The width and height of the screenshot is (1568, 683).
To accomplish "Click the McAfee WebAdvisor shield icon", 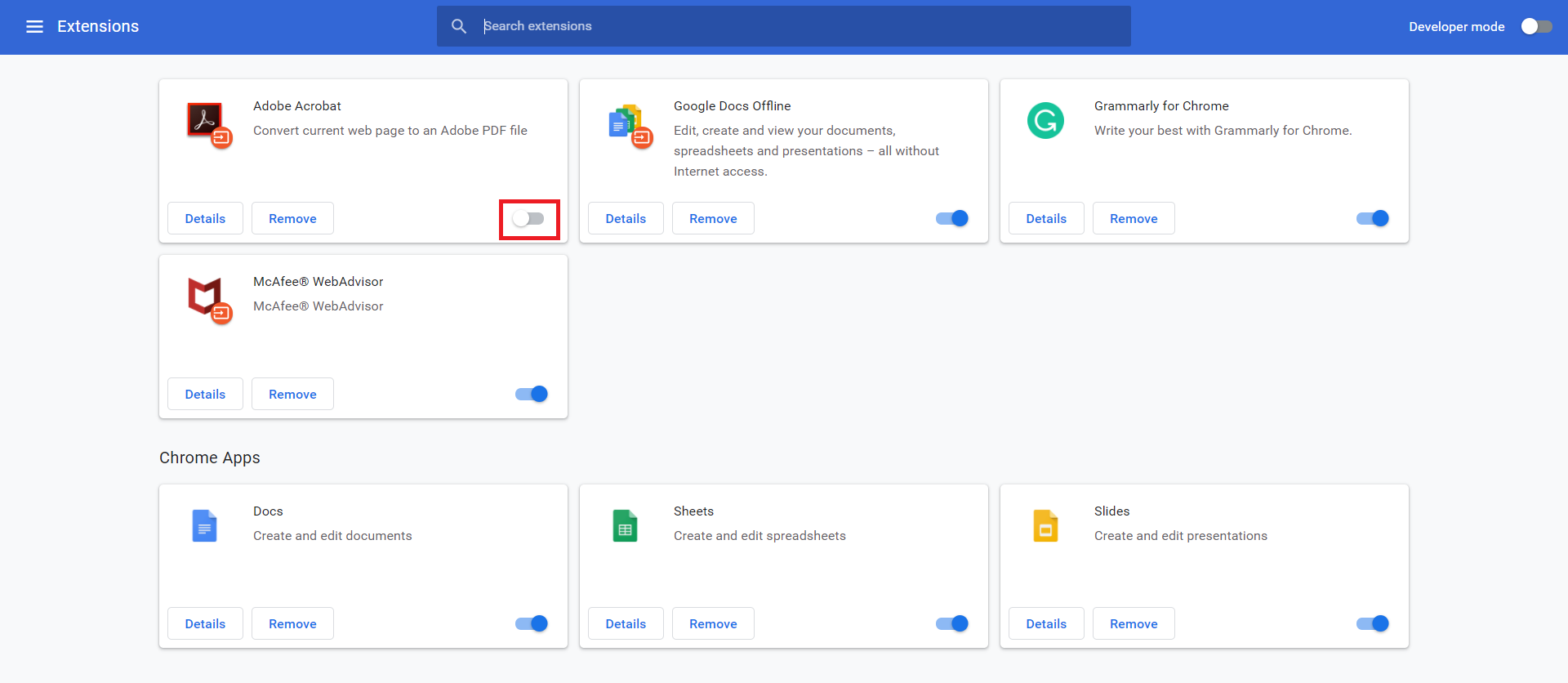I will point(206,297).
